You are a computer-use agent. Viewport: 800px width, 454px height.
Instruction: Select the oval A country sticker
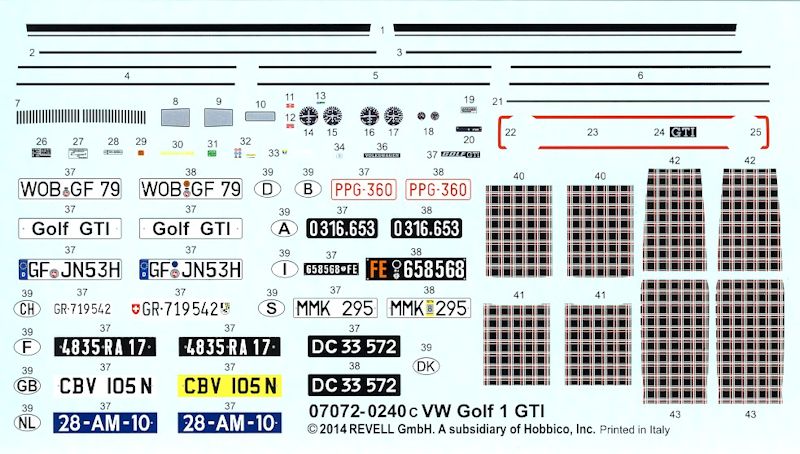[x=284, y=227]
